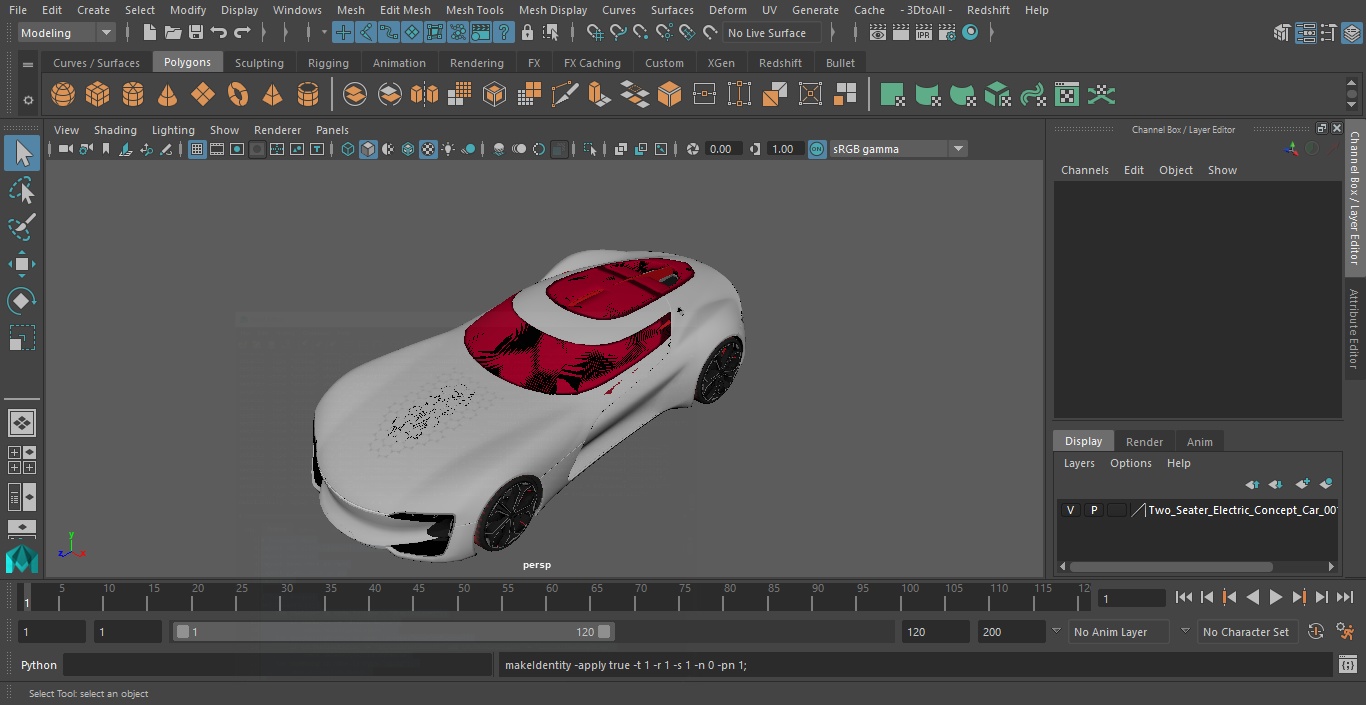1366x705 pixels.
Task: Open the Channels menu in Channel Box
Action: click(x=1085, y=170)
